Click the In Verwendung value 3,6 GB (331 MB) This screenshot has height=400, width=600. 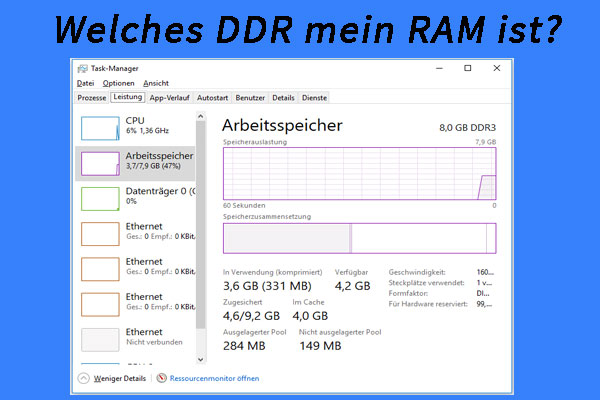(267, 286)
